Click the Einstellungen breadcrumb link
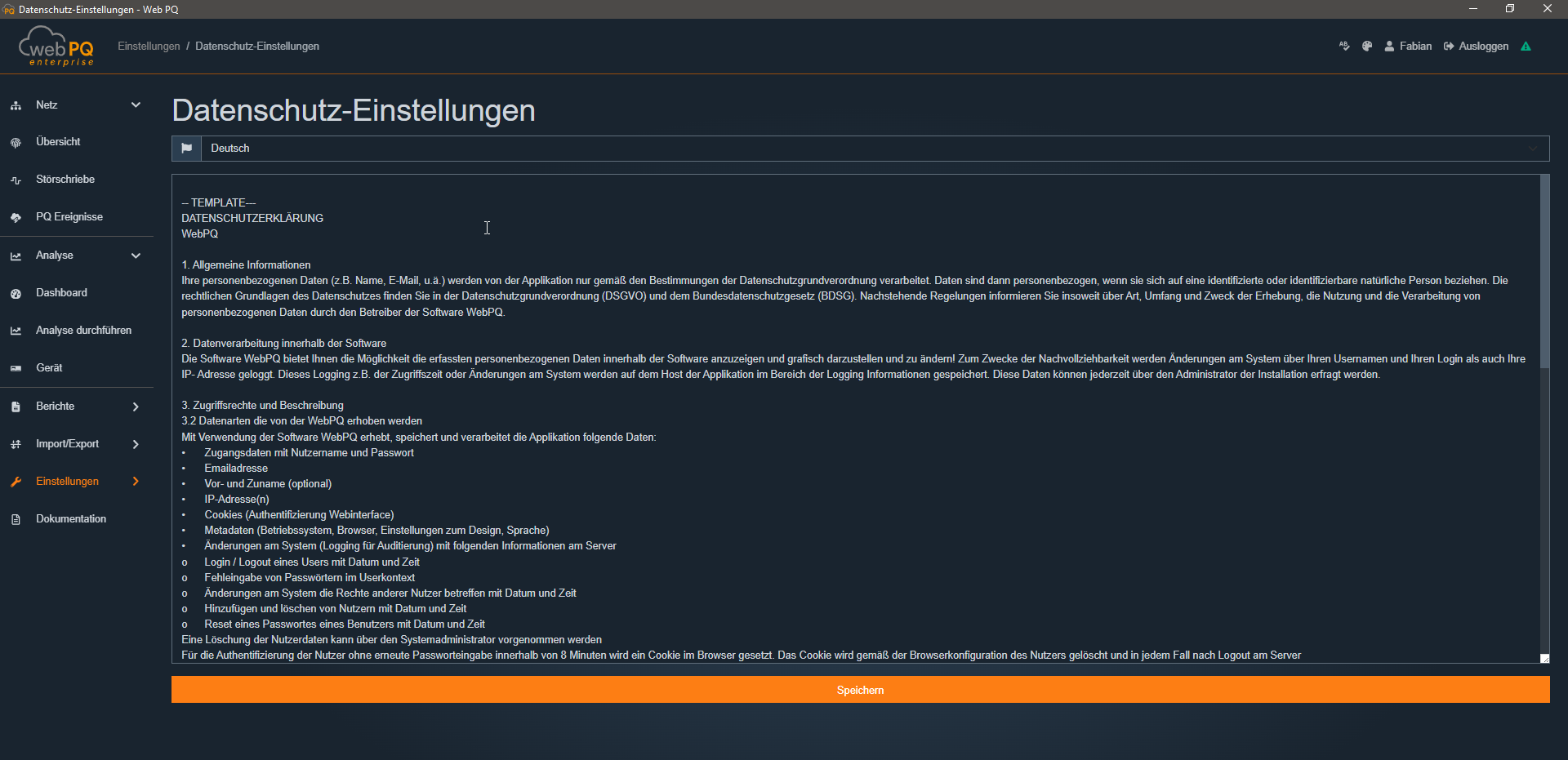1568x760 pixels. pos(149,47)
